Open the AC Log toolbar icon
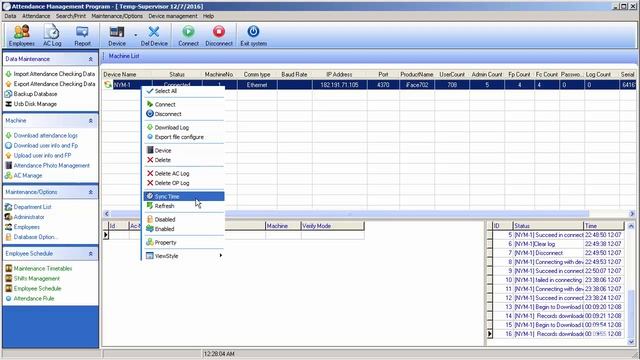Image resolution: width=640 pixels, height=360 pixels. pyautogui.click(x=52, y=35)
